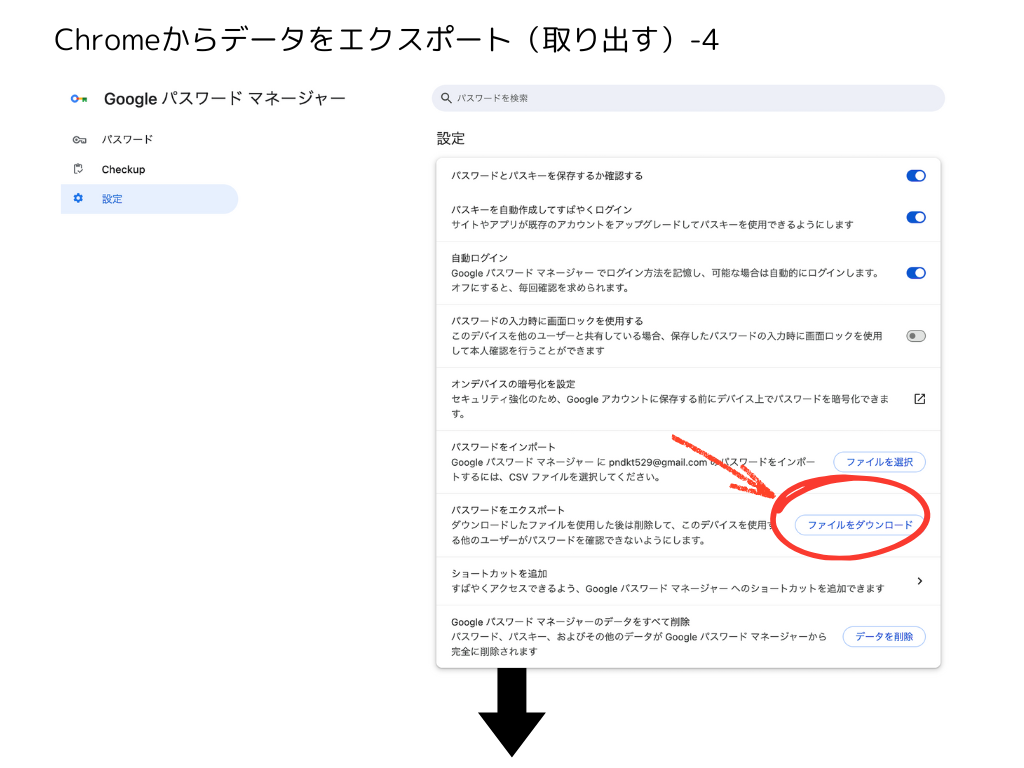The width and height of the screenshot is (1024, 768).
Task: Click the データを削除 button
Action: [x=884, y=637]
